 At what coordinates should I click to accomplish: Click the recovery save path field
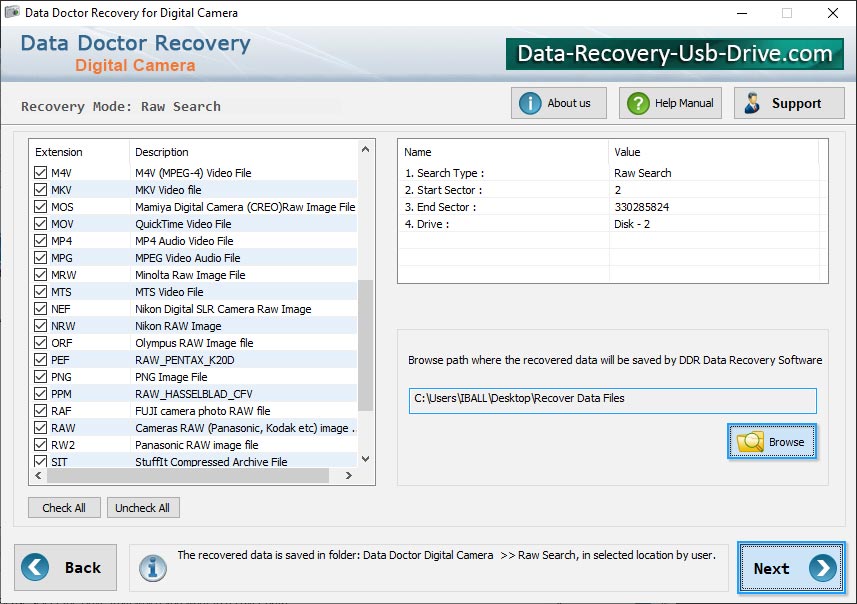tap(613, 401)
